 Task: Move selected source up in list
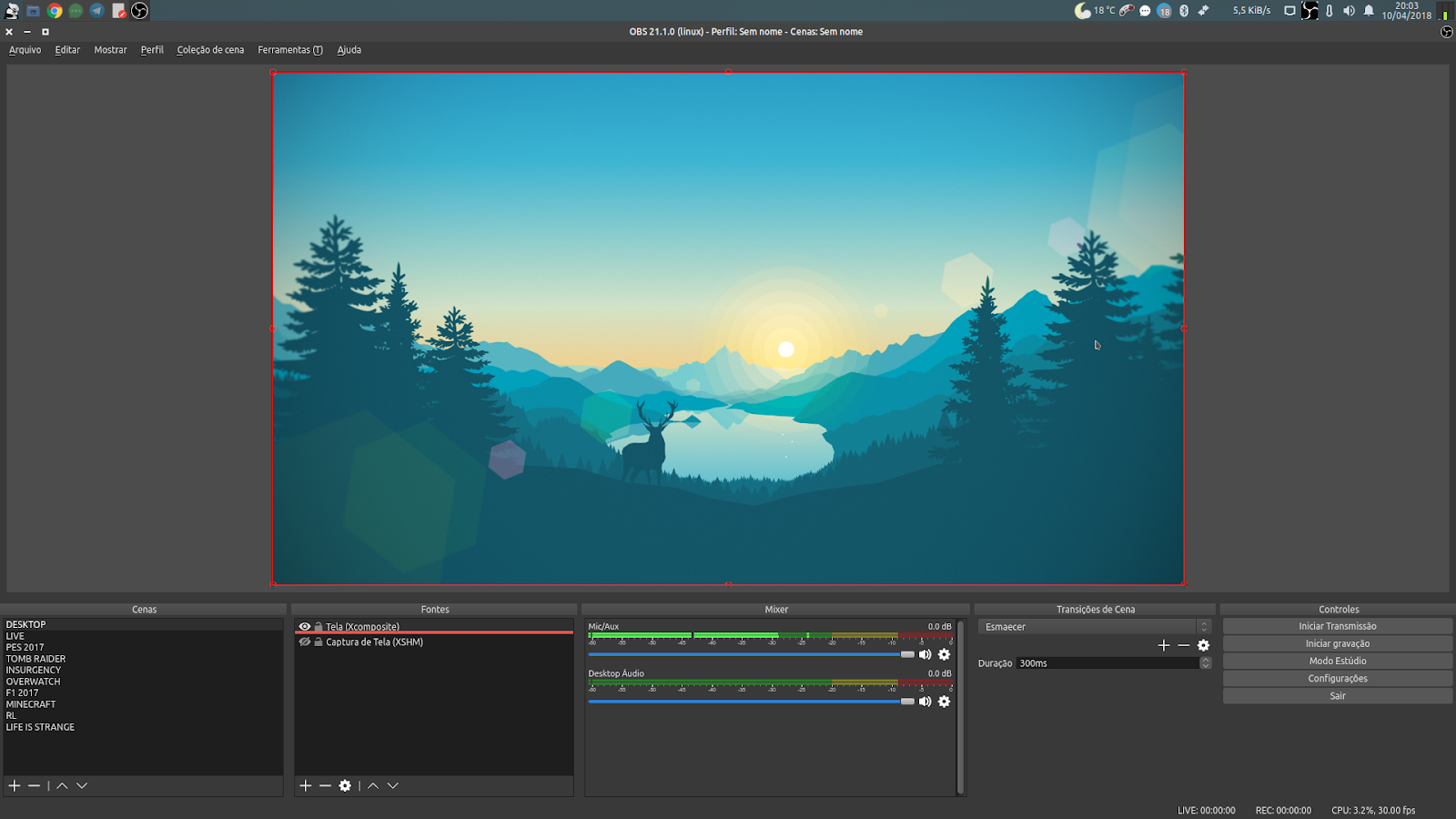click(372, 785)
